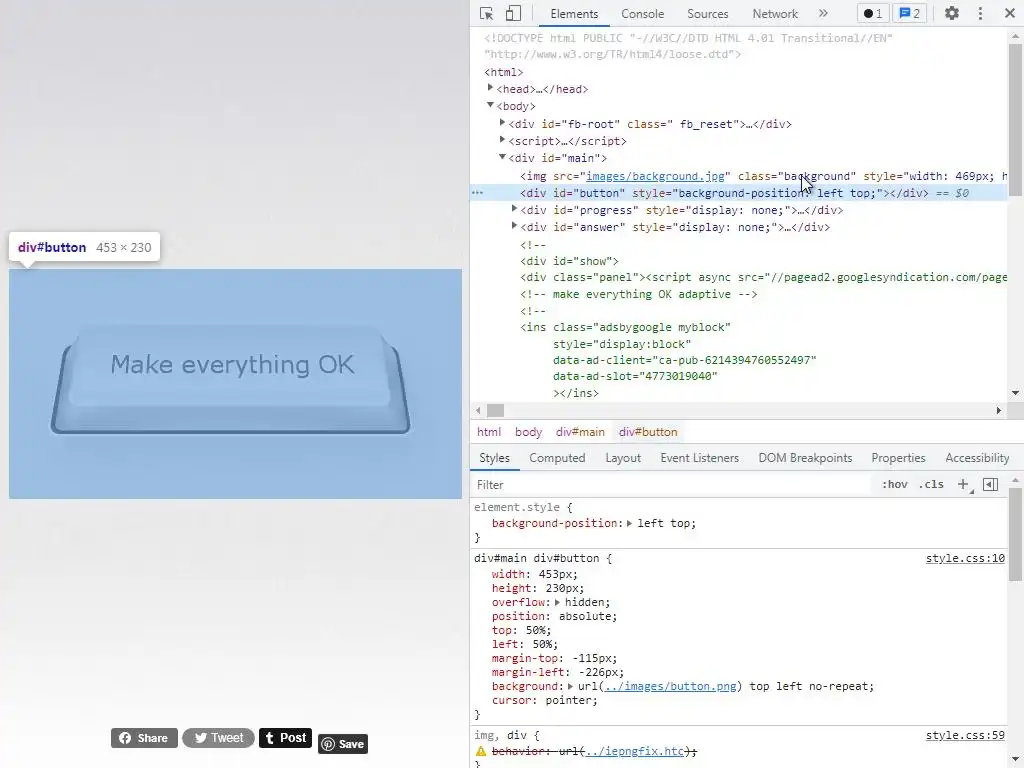Show more DevTools tabs chevron

823,13
